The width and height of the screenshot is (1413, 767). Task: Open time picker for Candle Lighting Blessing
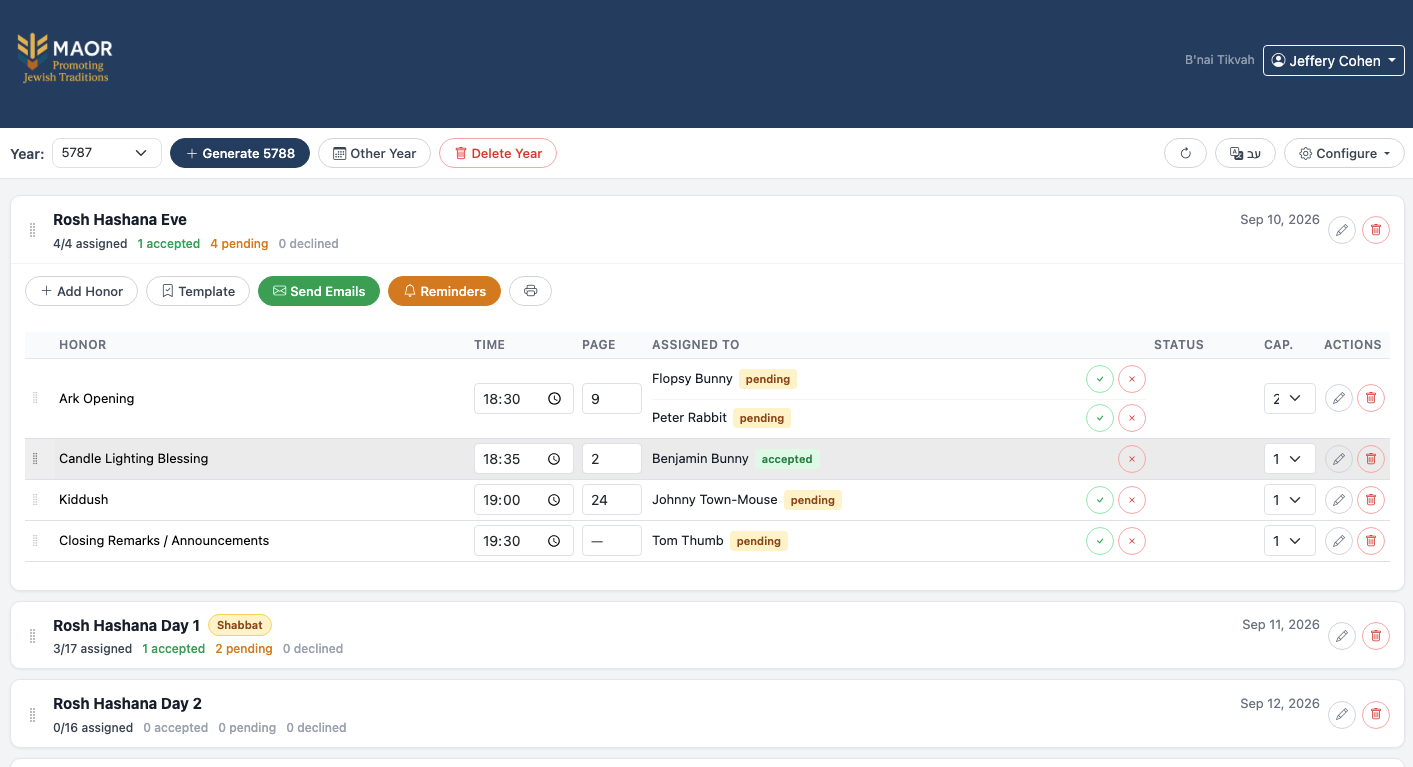tap(554, 459)
